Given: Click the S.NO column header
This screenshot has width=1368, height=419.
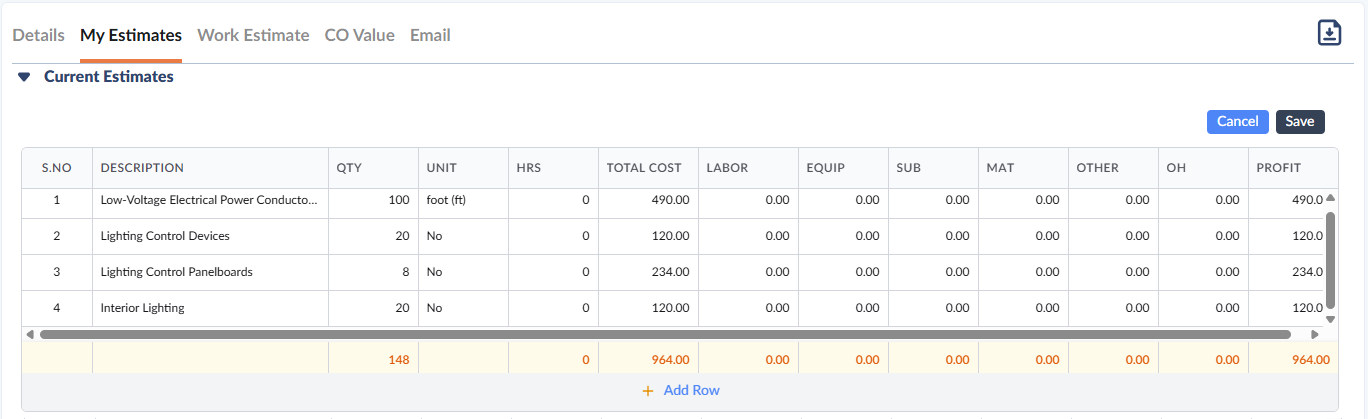Looking at the screenshot, I should 57,168.
